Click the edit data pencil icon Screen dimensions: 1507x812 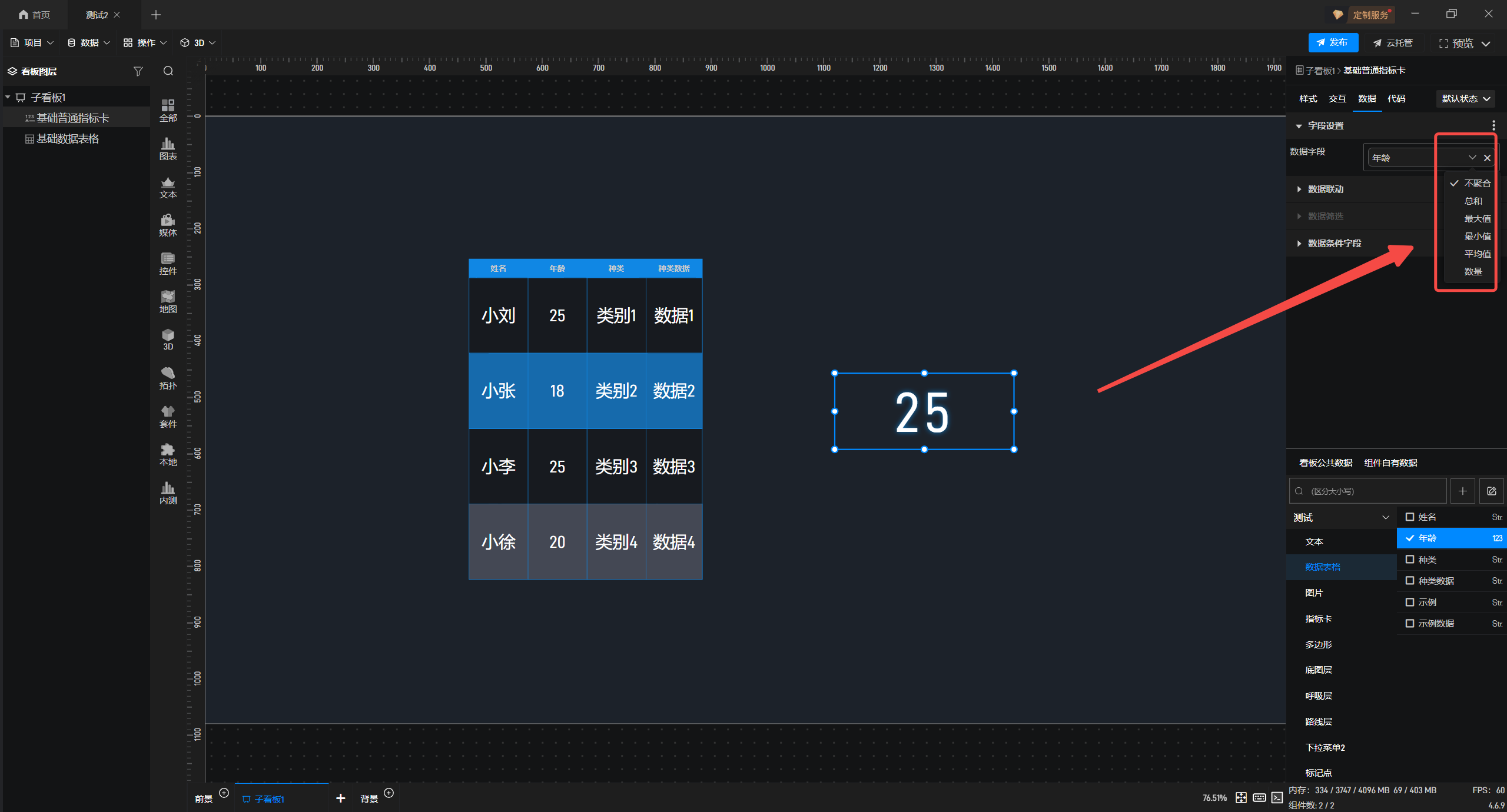[1491, 491]
